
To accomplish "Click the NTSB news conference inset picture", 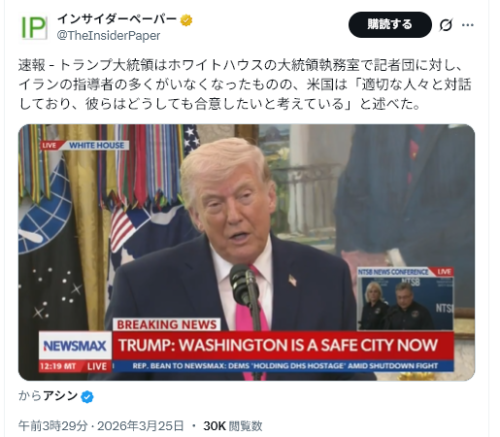I will click(405, 299).
